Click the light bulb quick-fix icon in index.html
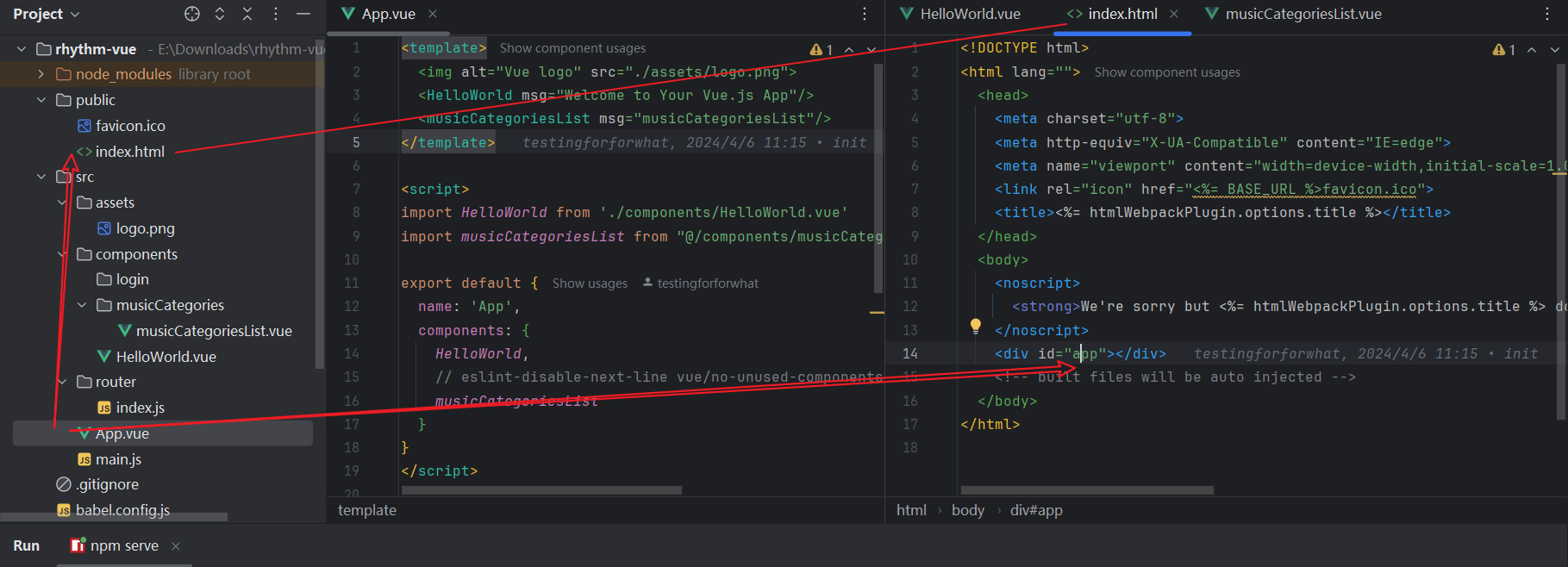 point(976,326)
